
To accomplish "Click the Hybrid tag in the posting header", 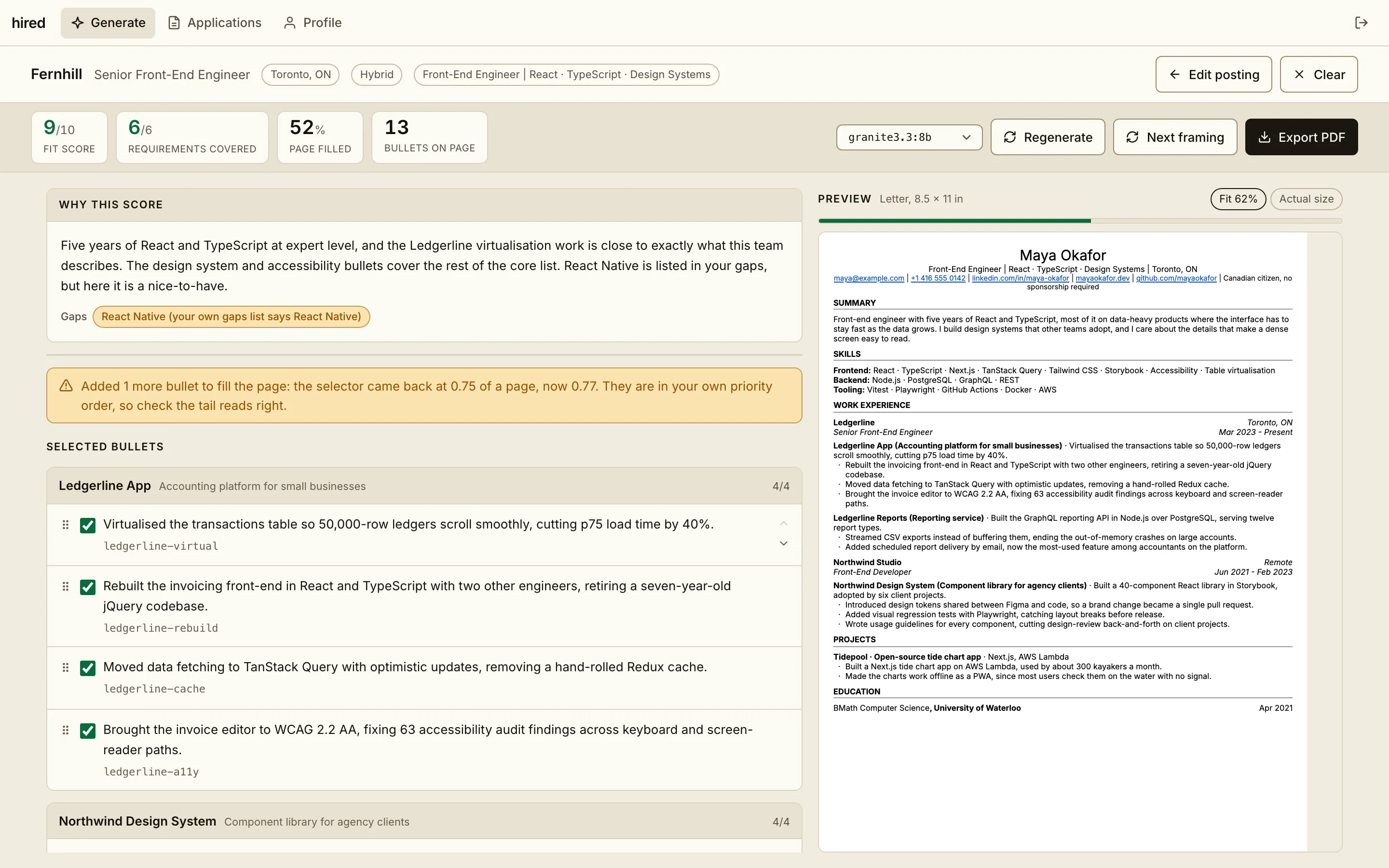I will 377,75.
